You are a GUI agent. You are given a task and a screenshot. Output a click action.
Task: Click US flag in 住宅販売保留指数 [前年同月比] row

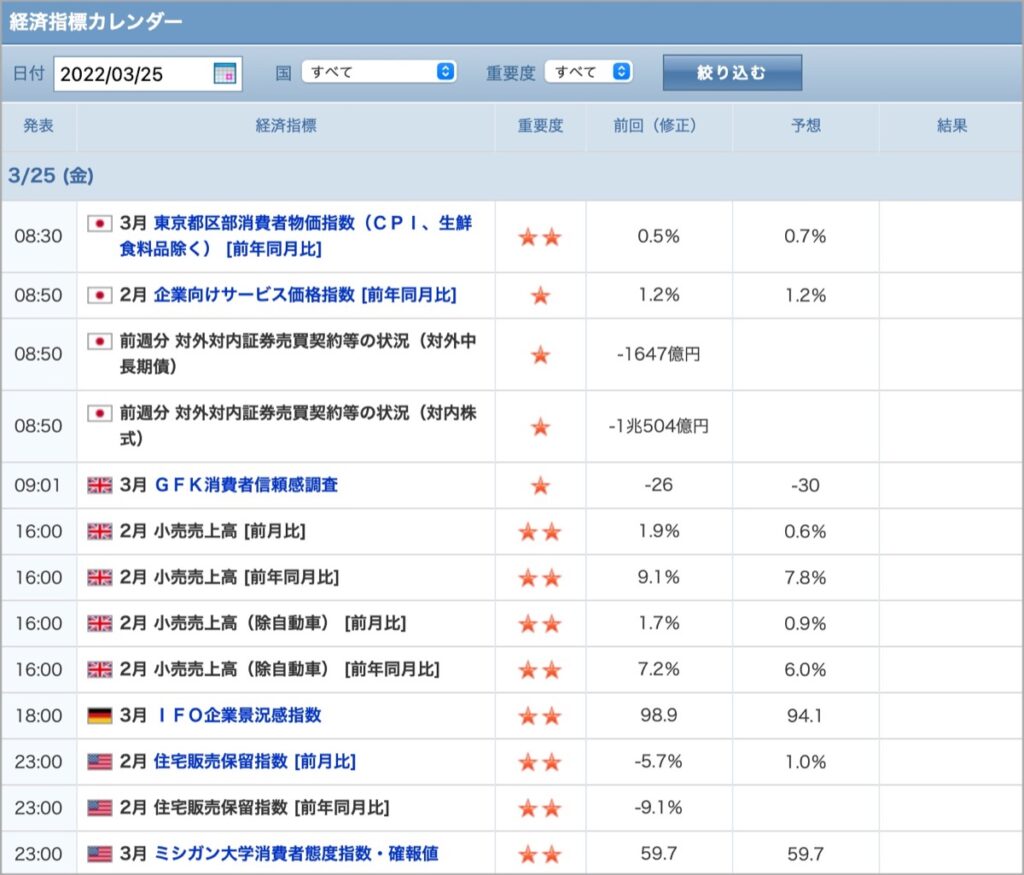pos(99,808)
